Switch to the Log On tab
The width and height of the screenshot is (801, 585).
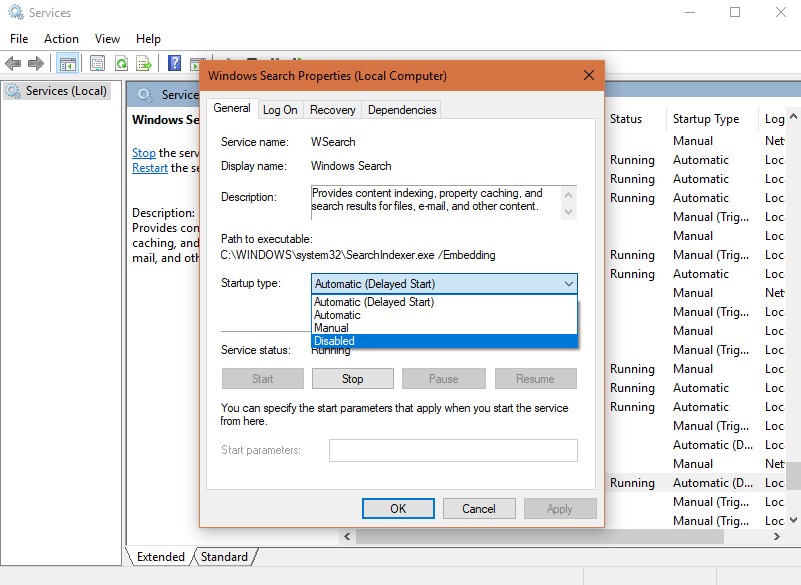point(280,110)
